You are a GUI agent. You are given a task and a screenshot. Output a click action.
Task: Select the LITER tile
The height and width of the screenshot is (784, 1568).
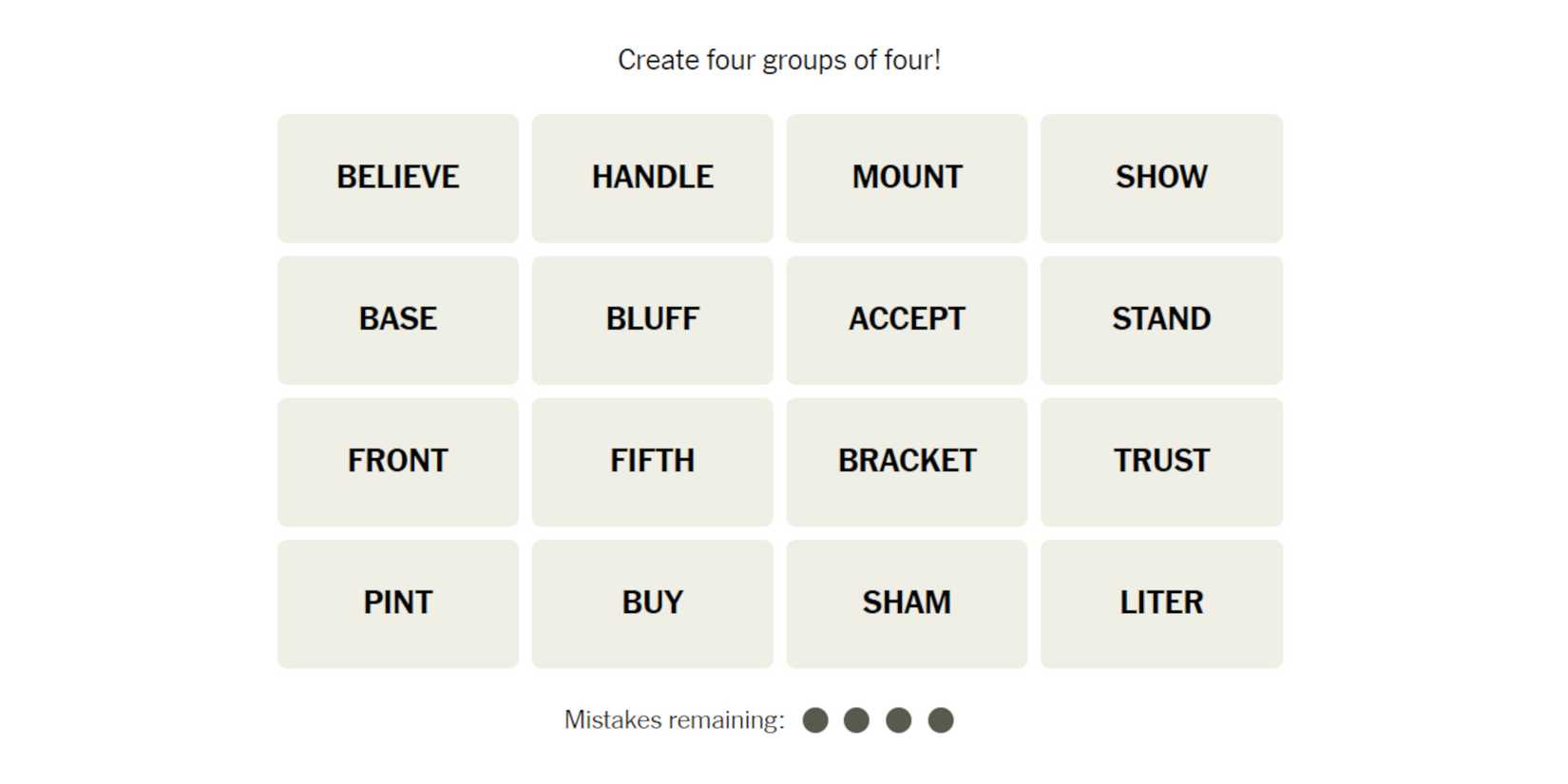1161,603
